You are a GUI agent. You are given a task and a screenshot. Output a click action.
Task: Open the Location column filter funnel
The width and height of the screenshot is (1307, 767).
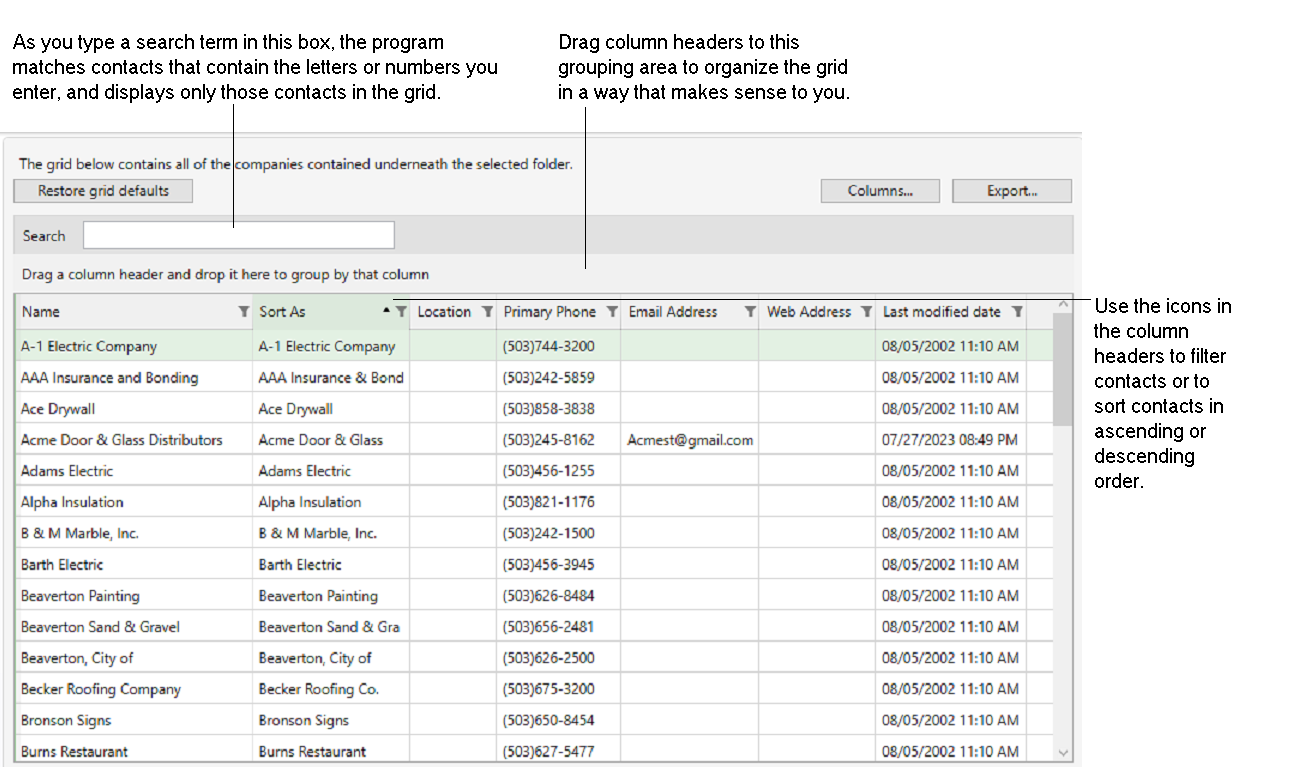487,312
